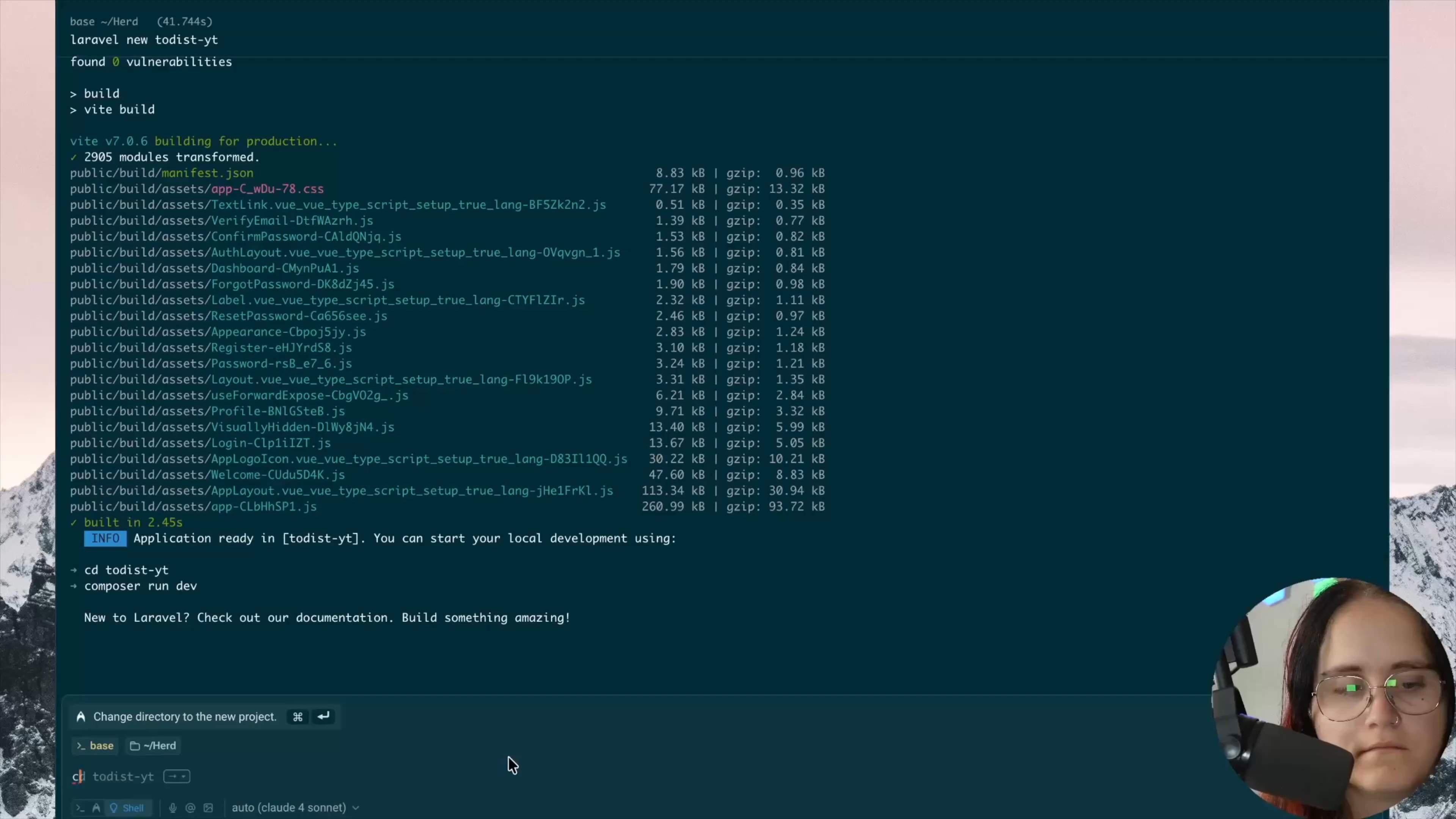The width and height of the screenshot is (1456, 819).
Task: Click the small dropdown arrow in the autocomplete hint badge
Action: coord(182,777)
